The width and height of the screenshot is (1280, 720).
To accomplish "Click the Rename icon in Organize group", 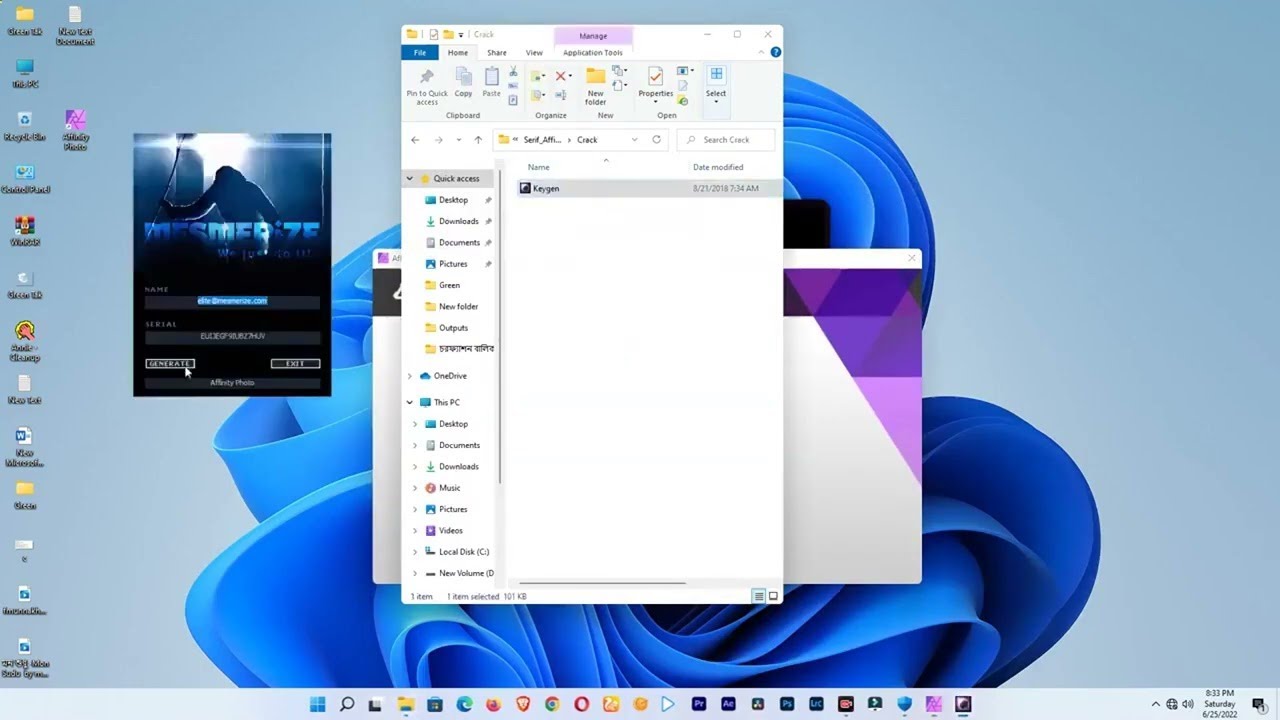I will 562,96.
